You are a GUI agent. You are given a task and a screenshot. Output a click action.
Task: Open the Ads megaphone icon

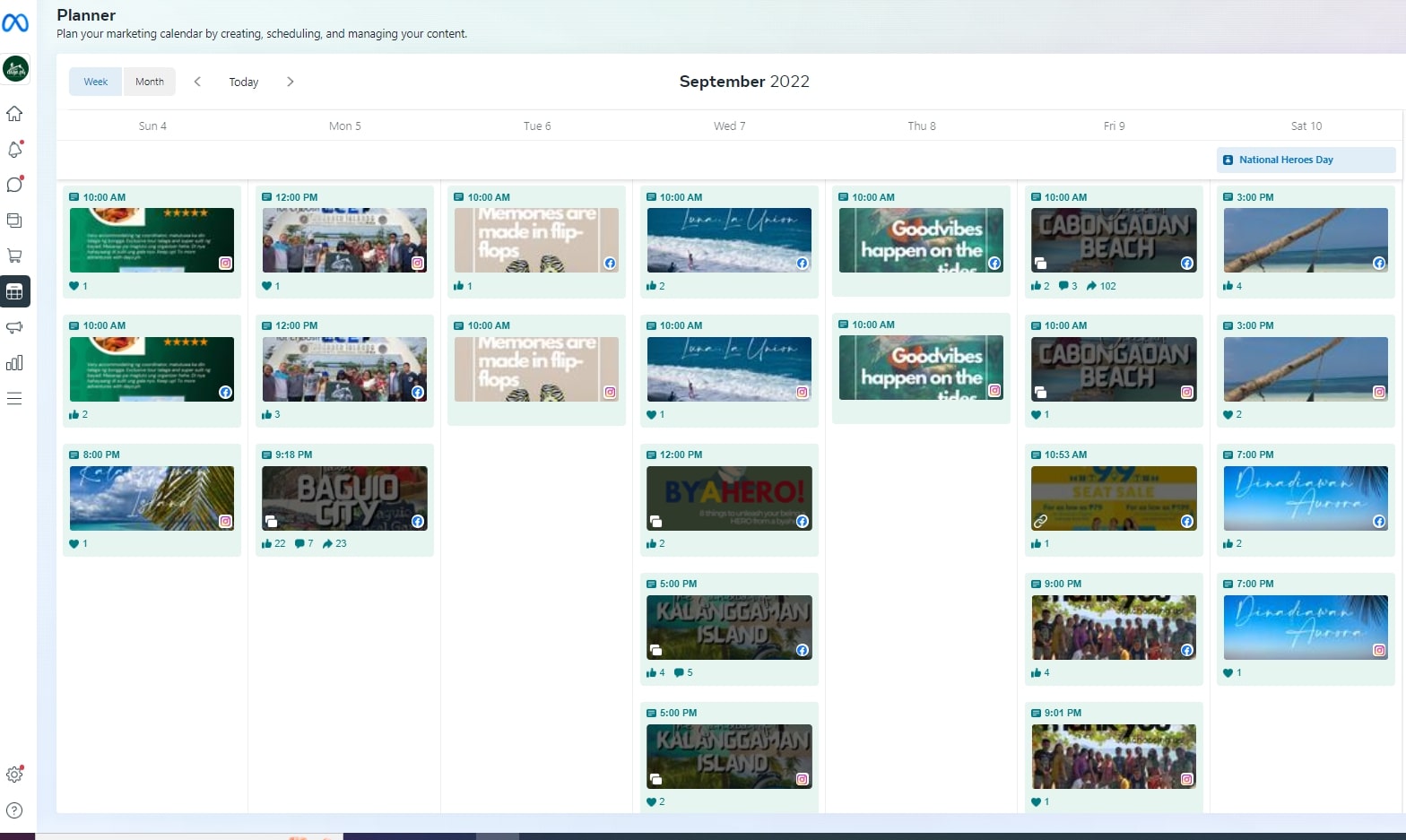click(14, 327)
